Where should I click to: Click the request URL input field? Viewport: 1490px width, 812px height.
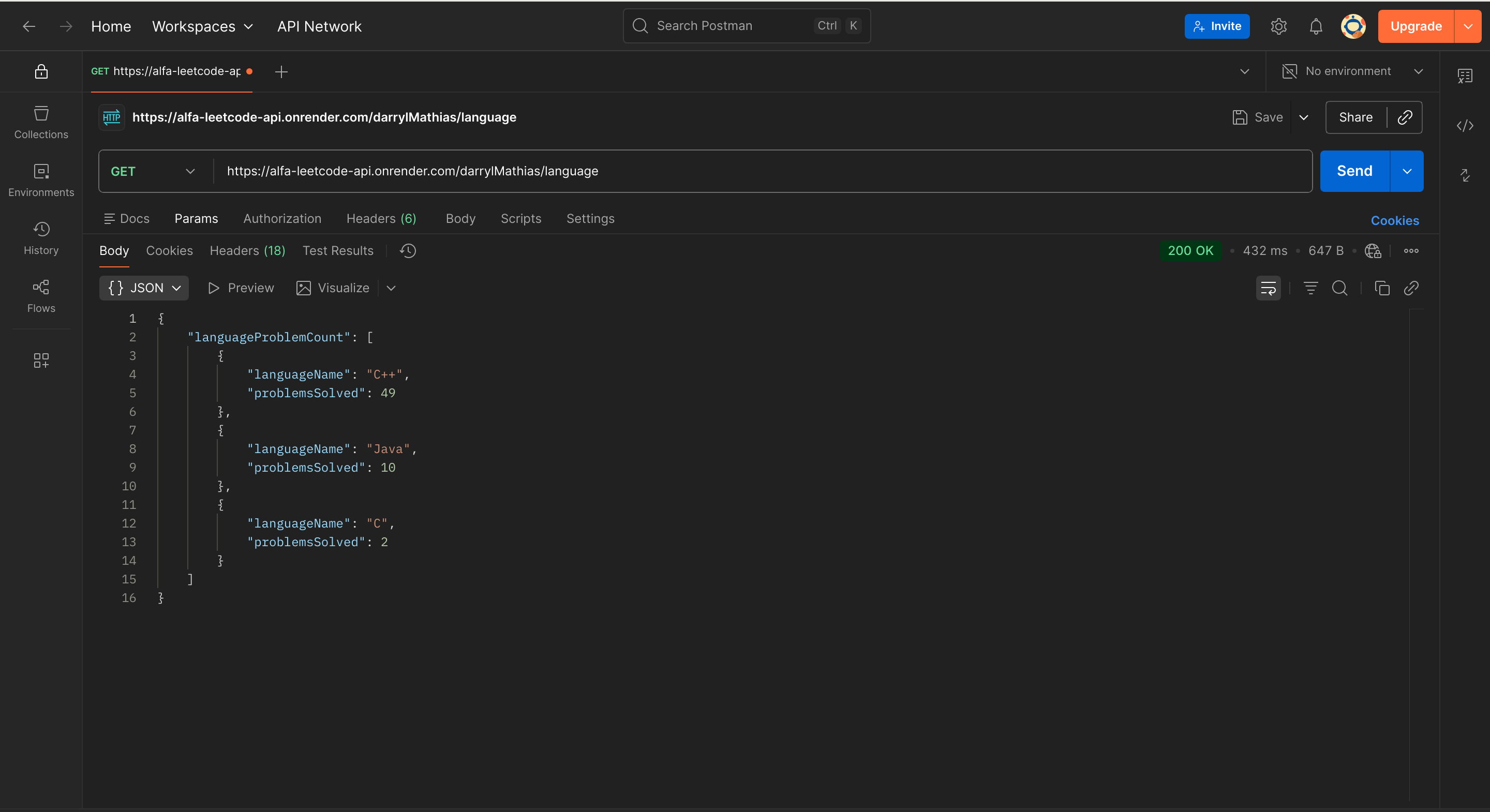[752, 171]
